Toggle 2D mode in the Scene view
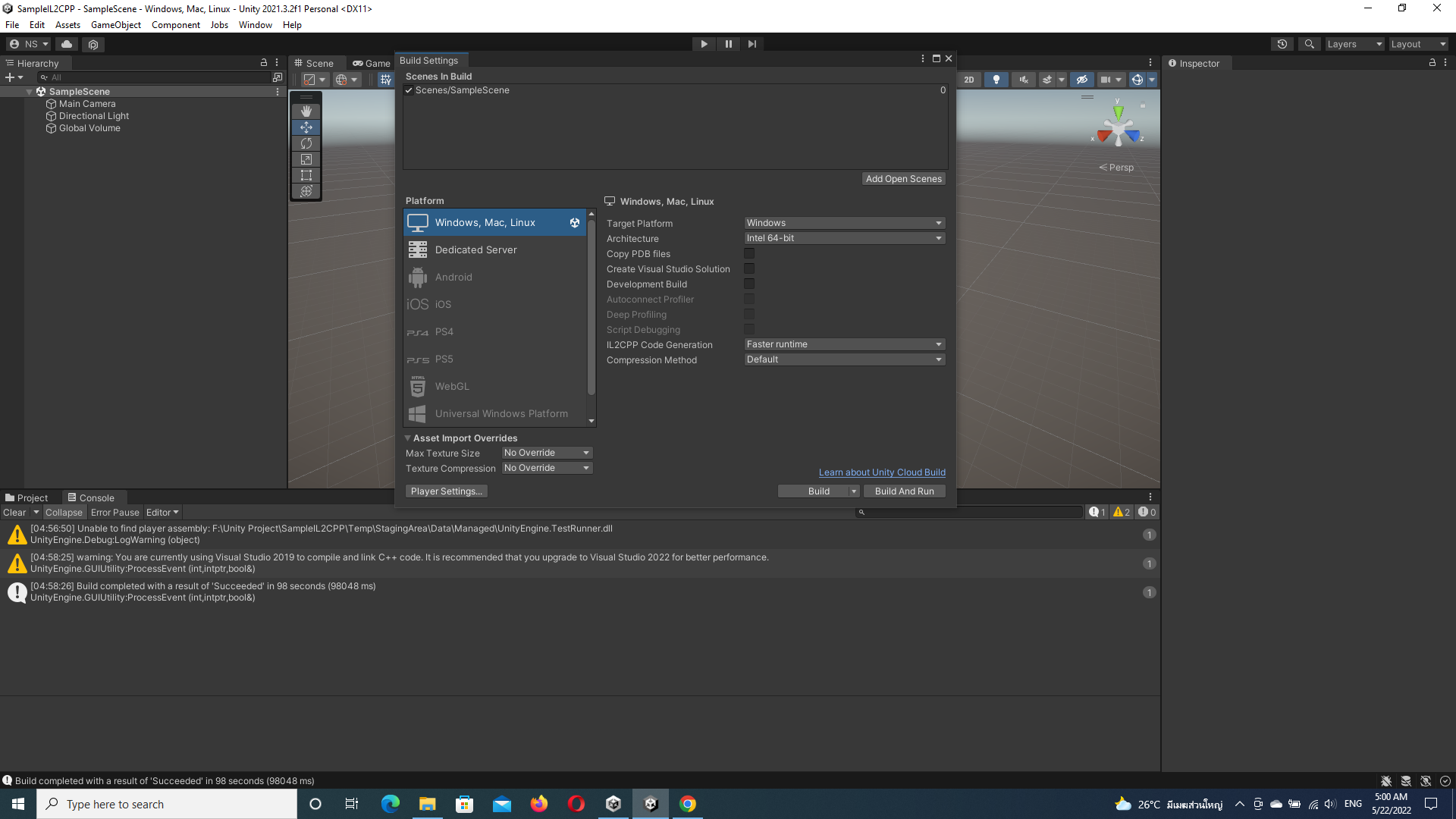Viewport: 1456px width, 819px height. [x=969, y=79]
